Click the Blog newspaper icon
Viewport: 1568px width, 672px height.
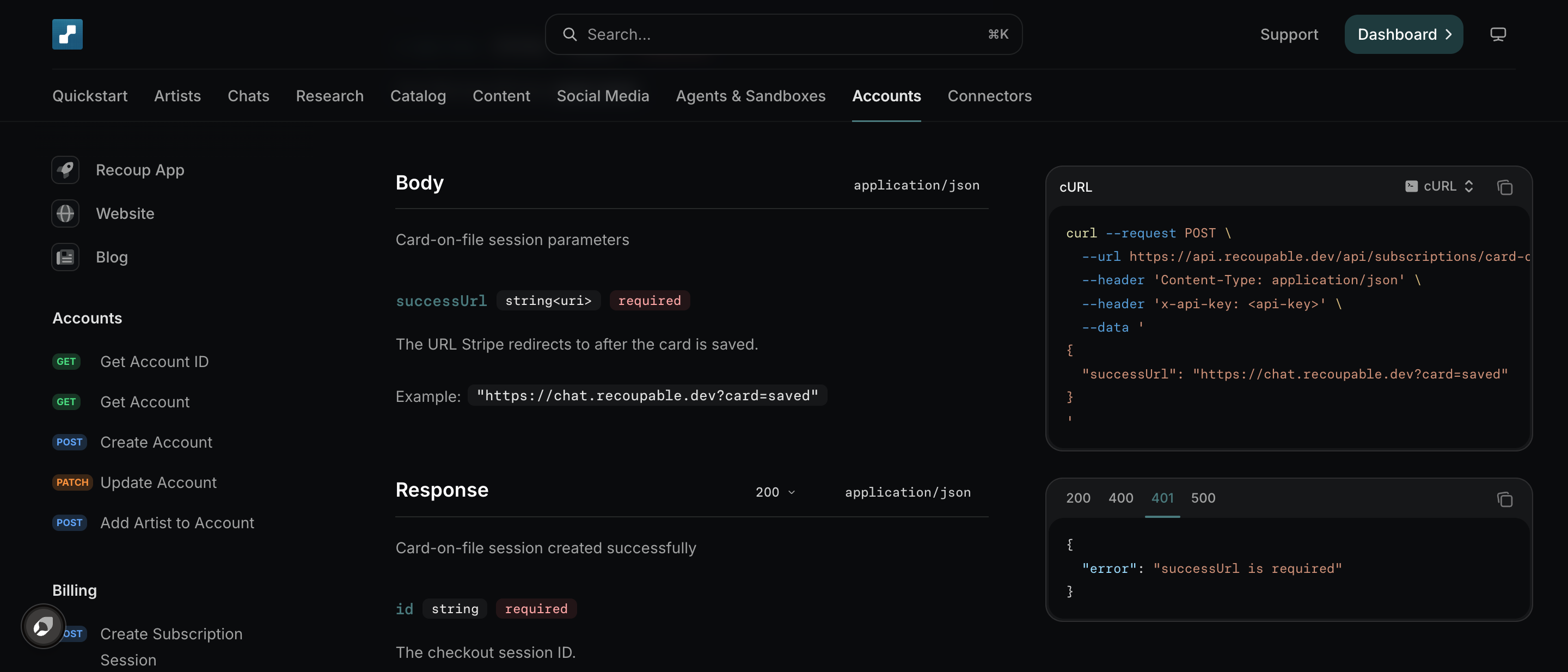click(x=66, y=257)
